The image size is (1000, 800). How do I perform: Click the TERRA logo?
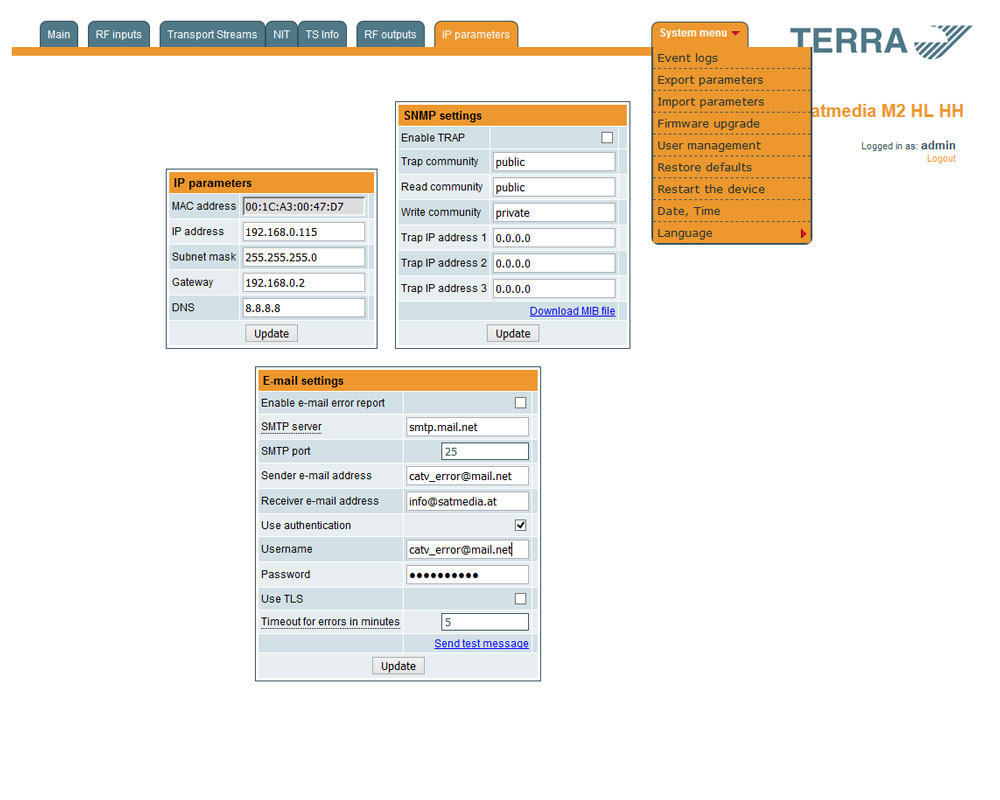[x=880, y=41]
